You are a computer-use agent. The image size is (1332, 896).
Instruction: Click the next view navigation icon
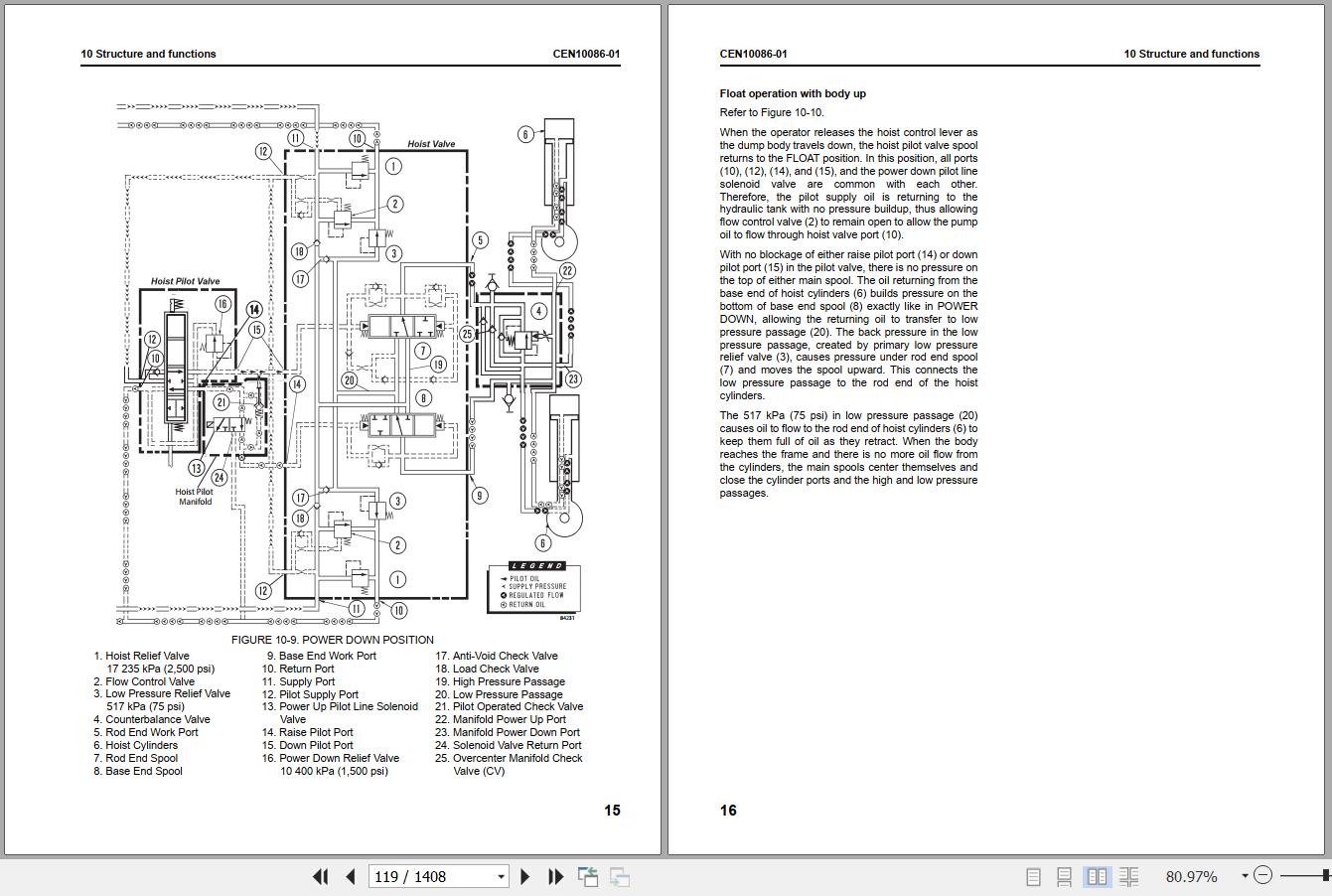pyautogui.click(x=620, y=876)
